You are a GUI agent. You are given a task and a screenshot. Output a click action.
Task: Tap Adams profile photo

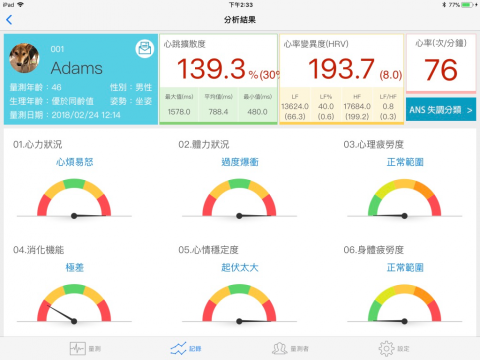tap(24, 58)
